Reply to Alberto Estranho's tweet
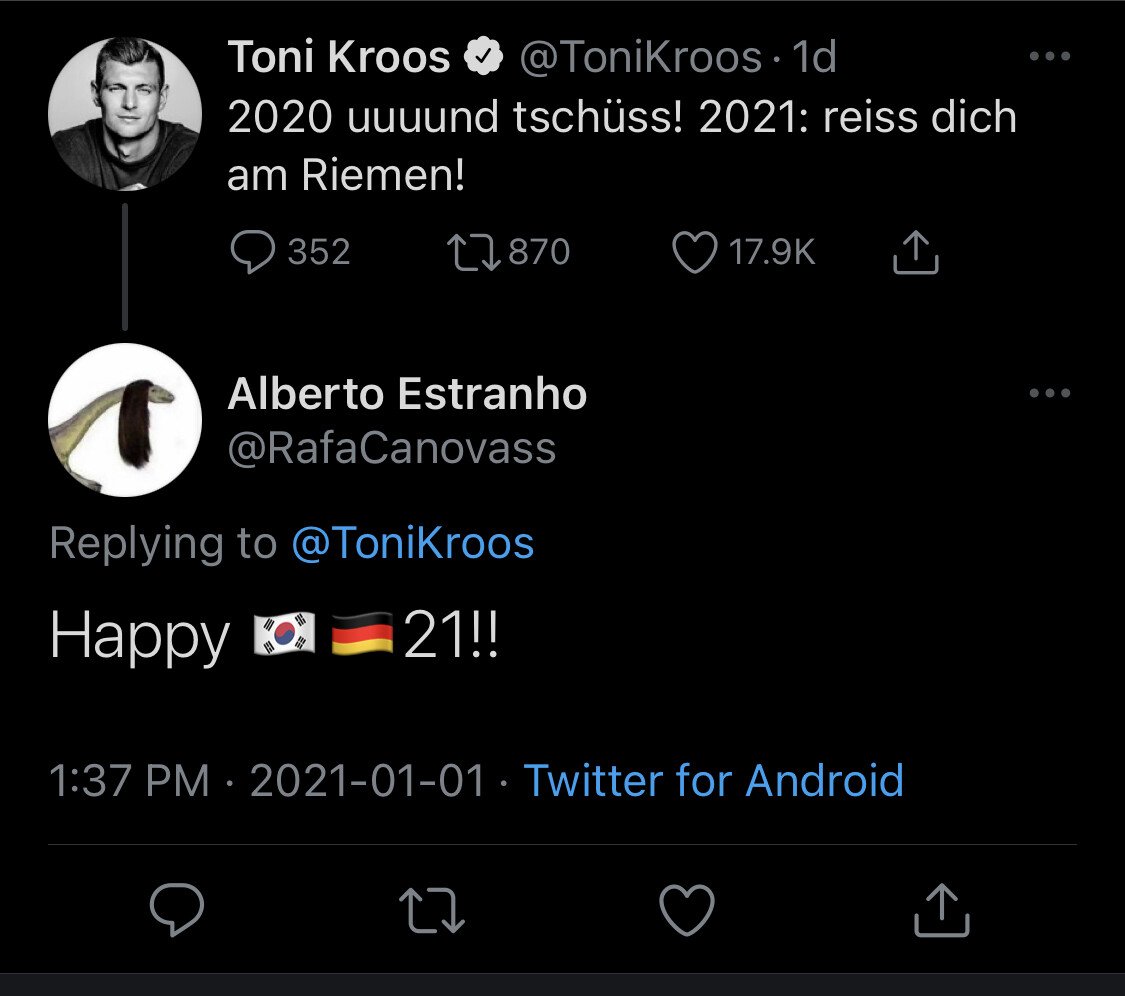 click(177, 911)
